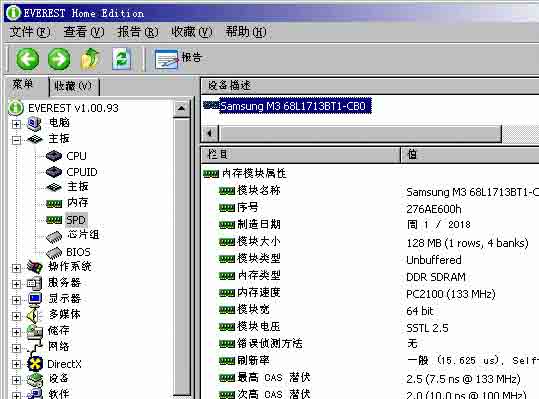Select the 芯片组 chipset tree entry
This screenshot has height=399, width=539.
[83, 235]
